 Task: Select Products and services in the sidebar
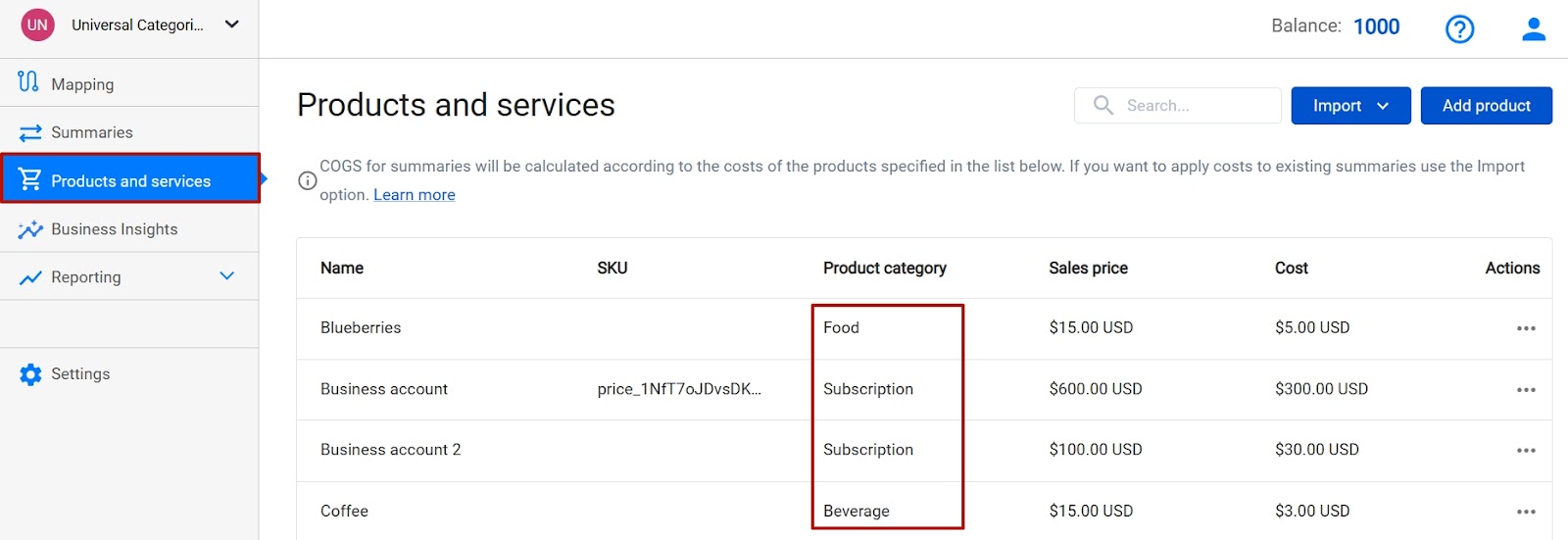[x=130, y=178]
